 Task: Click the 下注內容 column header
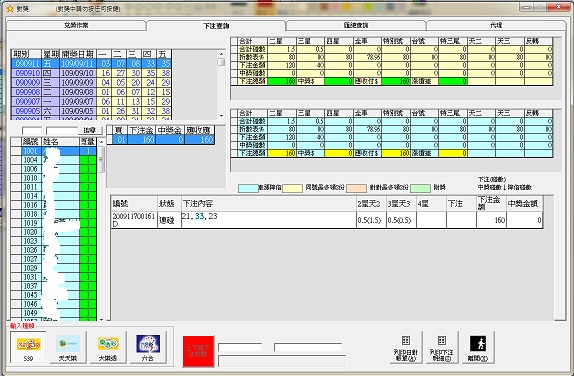coord(269,204)
